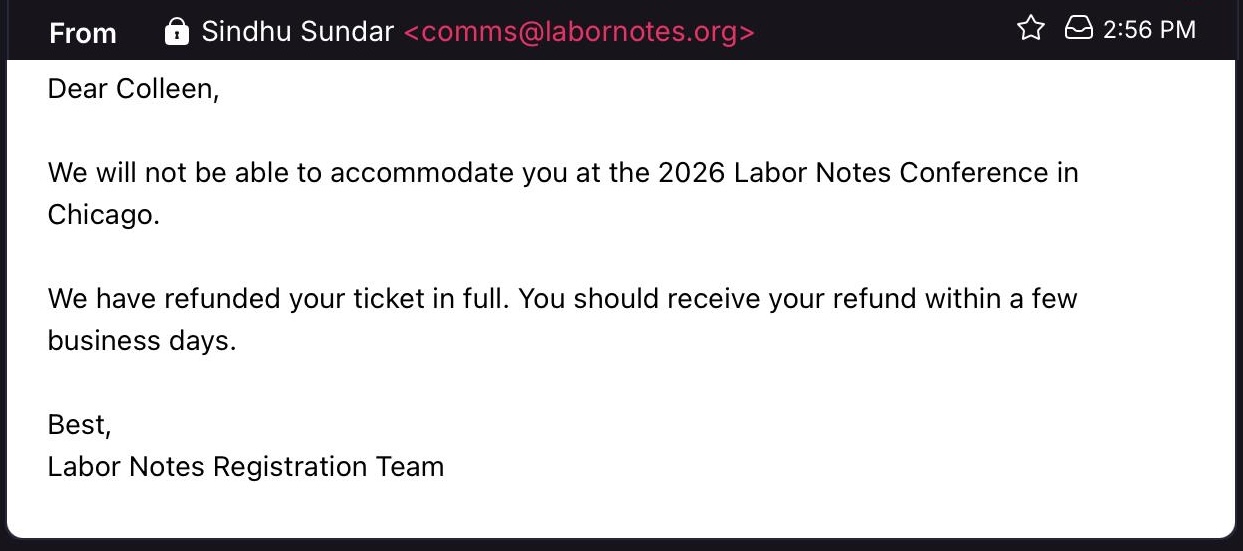Star this email from Sindhu Sundar
Screen dimensions: 1243x551
(x=1030, y=29)
